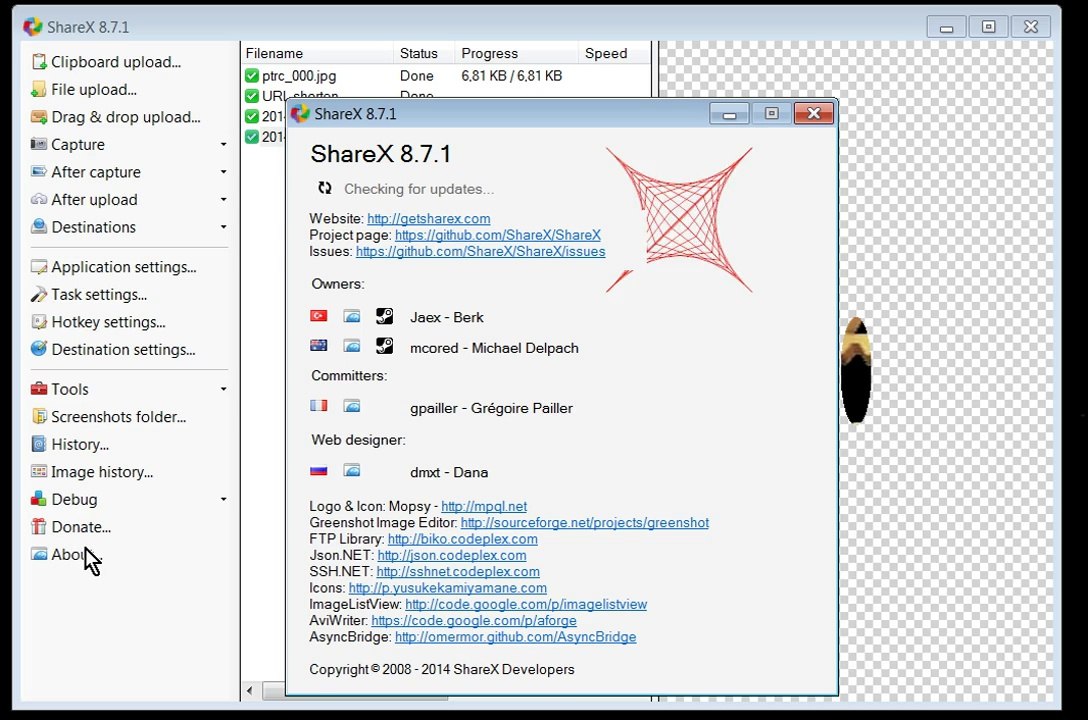Click the File upload icon
1088x720 pixels.
[x=39, y=89]
